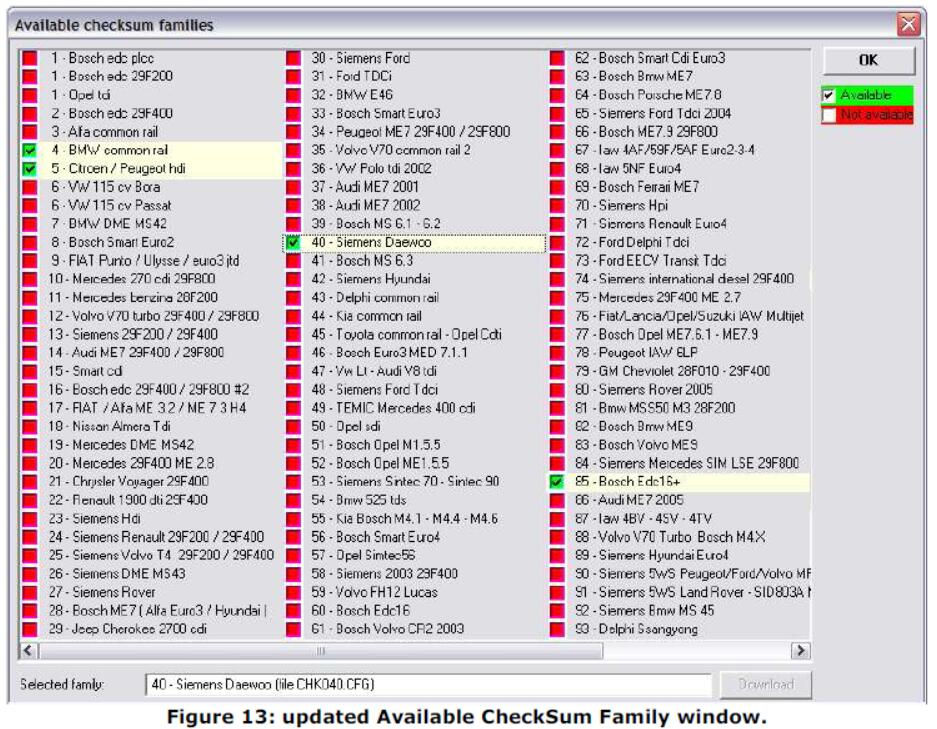This screenshot has width=937, height=729.
Task: Click red status box for 27 - Siemens Rover
Action: point(29,592)
